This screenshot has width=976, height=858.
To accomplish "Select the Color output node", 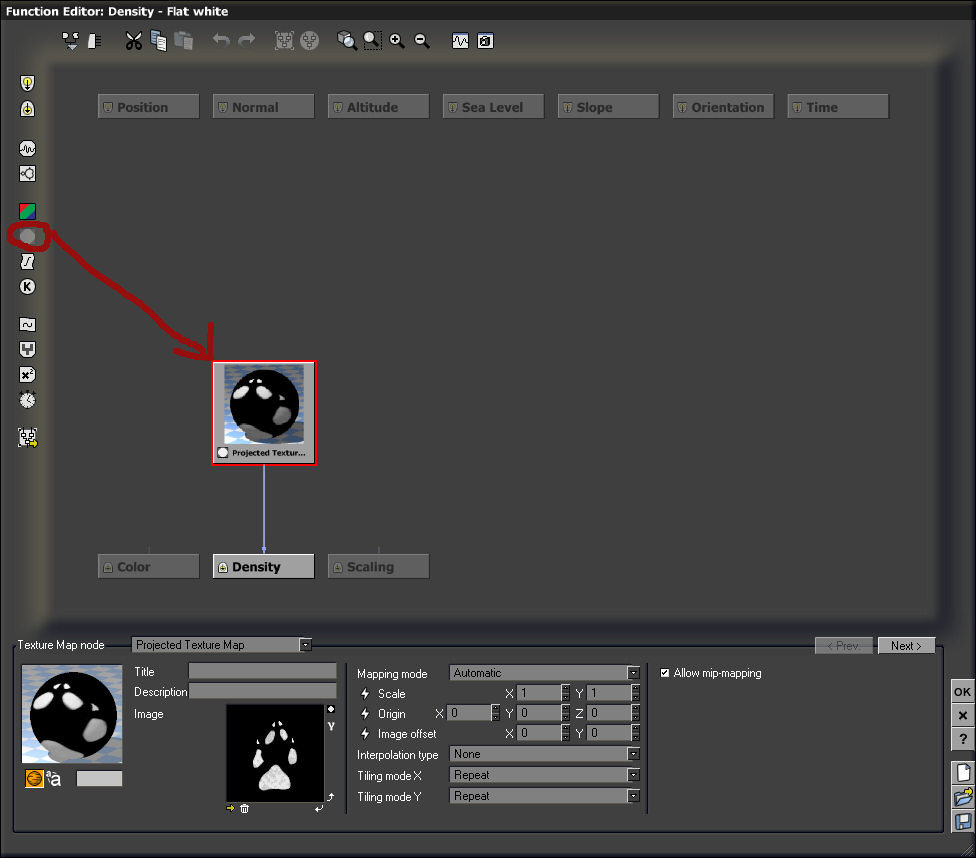I will click(149, 567).
